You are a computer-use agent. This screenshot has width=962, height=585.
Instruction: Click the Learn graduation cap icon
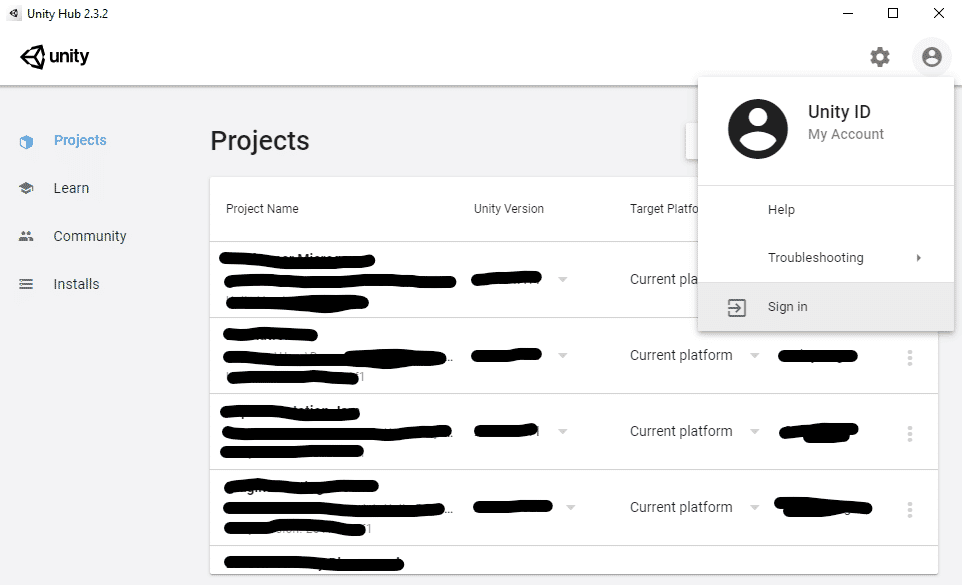point(26,188)
